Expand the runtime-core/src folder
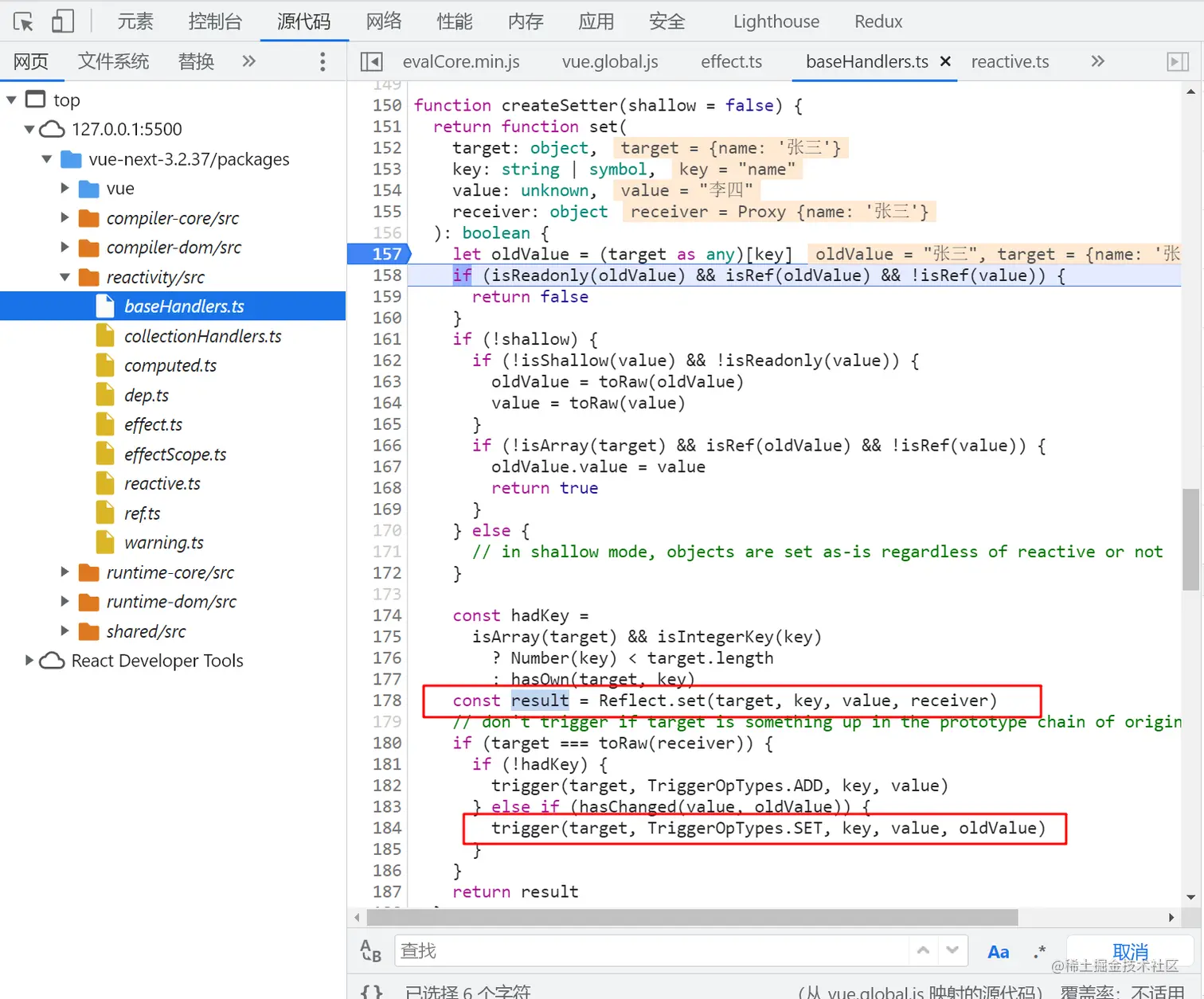Viewport: 1204px width, 999px height. (x=65, y=572)
